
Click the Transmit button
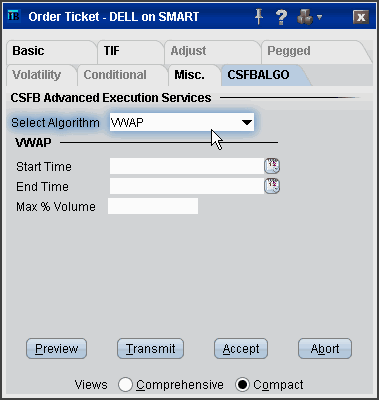coord(150,349)
